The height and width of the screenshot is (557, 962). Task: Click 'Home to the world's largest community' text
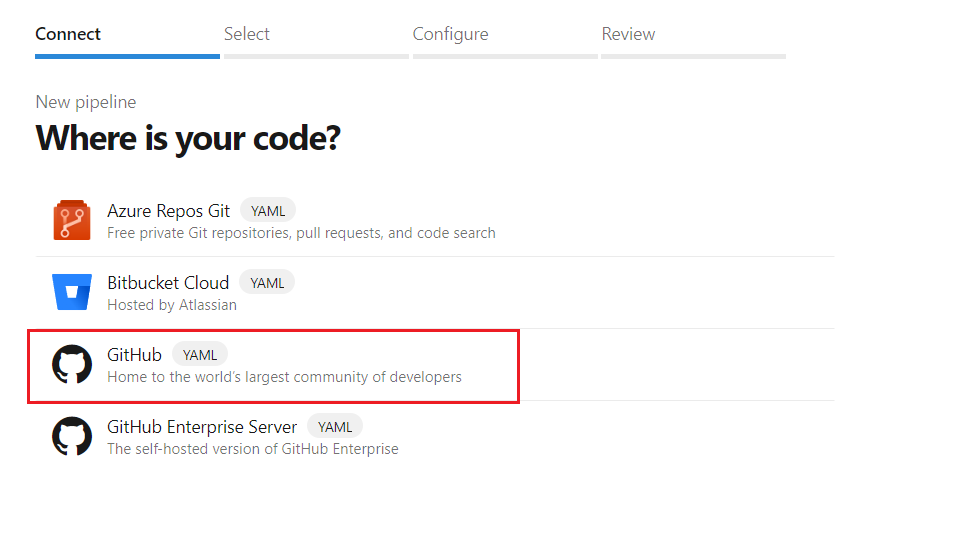pos(284,377)
